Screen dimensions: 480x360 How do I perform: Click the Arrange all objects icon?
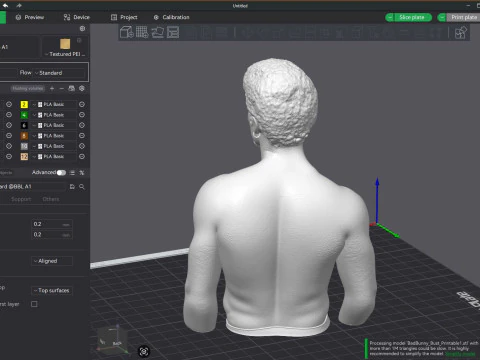[x=173, y=32]
